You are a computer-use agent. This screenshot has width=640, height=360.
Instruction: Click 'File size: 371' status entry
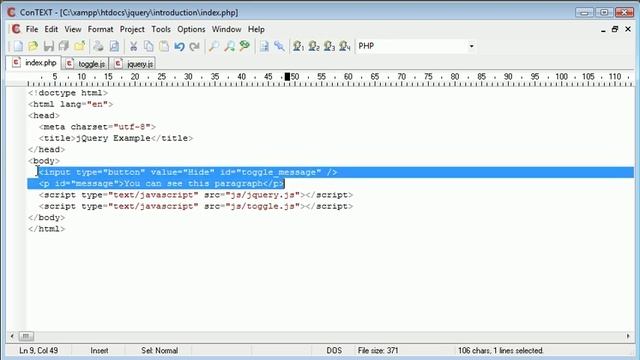[x=378, y=351]
